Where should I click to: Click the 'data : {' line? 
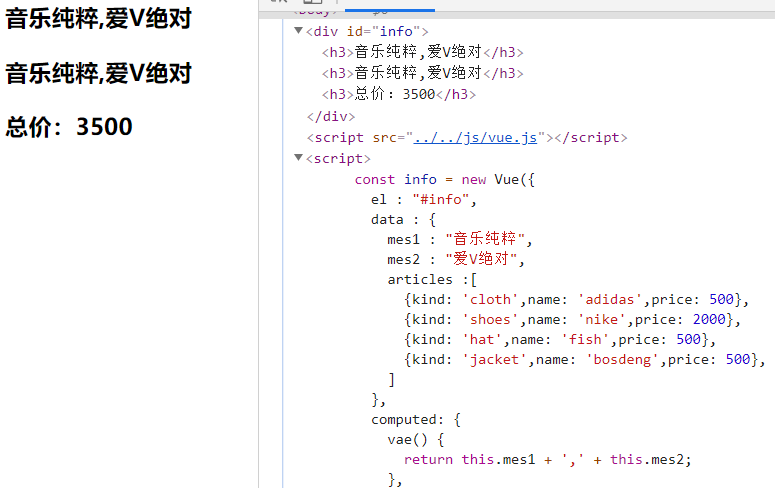[403, 220]
